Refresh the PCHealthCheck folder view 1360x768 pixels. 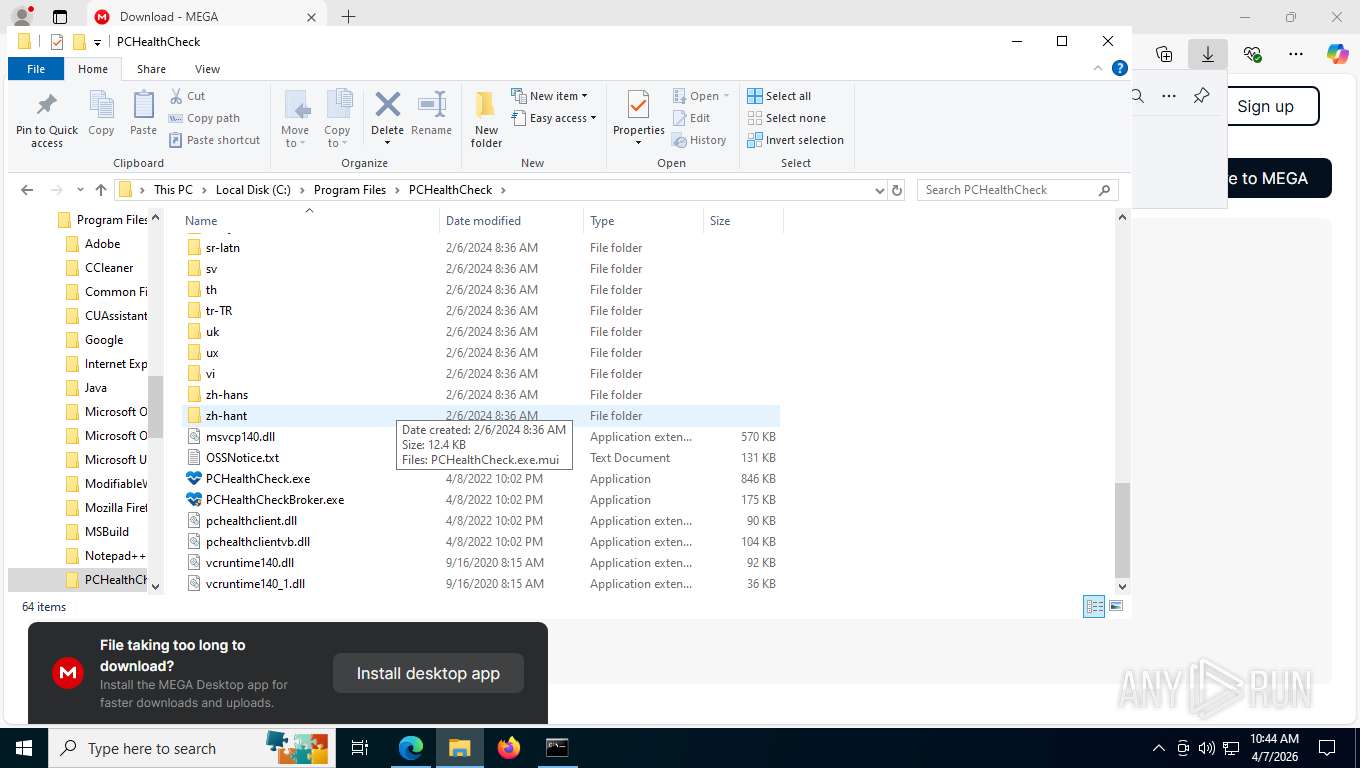tap(897, 190)
